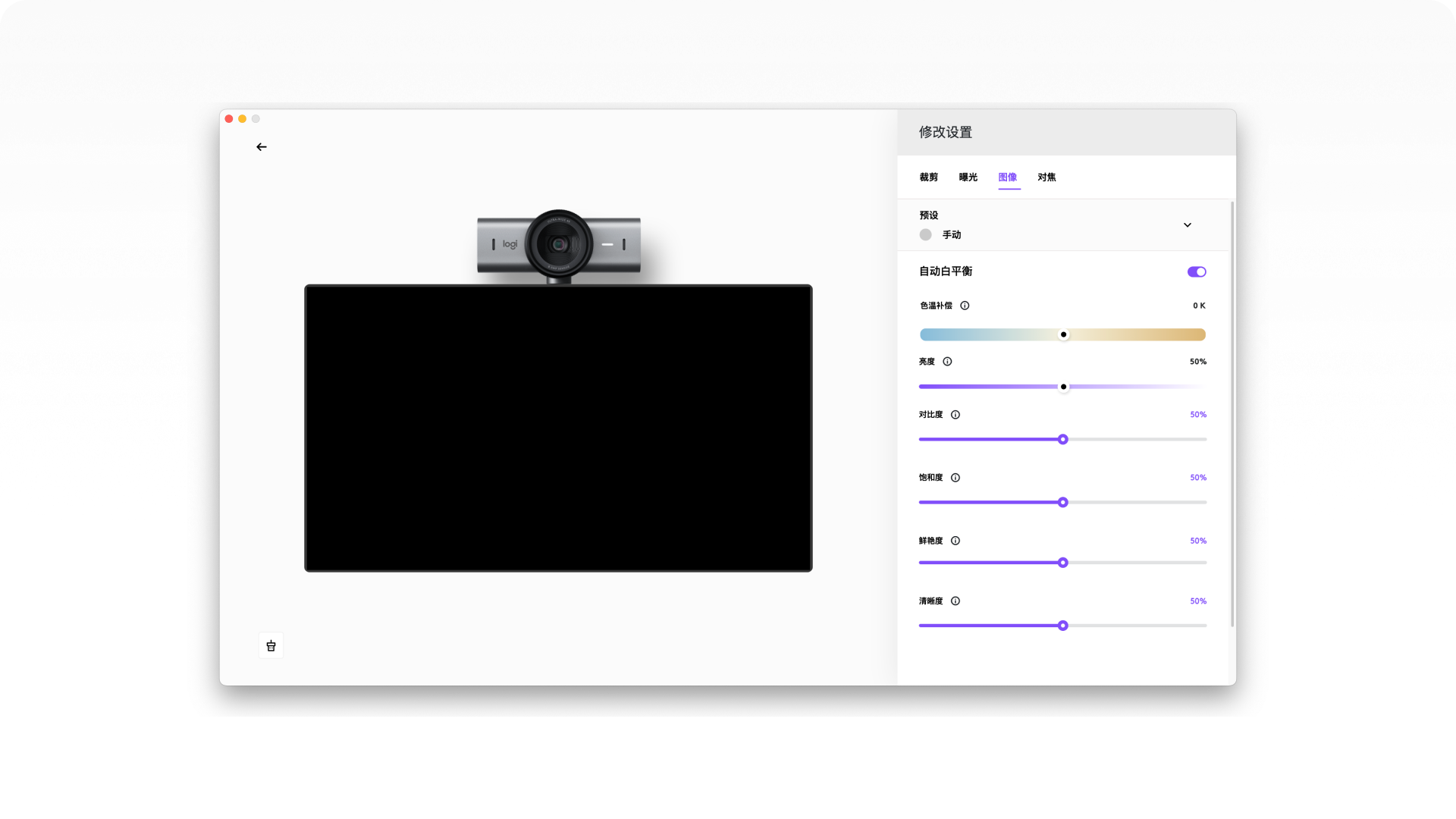Viewport: 1456px width, 819px height.
Task: Select the 图像 tab
Action: tap(1008, 177)
